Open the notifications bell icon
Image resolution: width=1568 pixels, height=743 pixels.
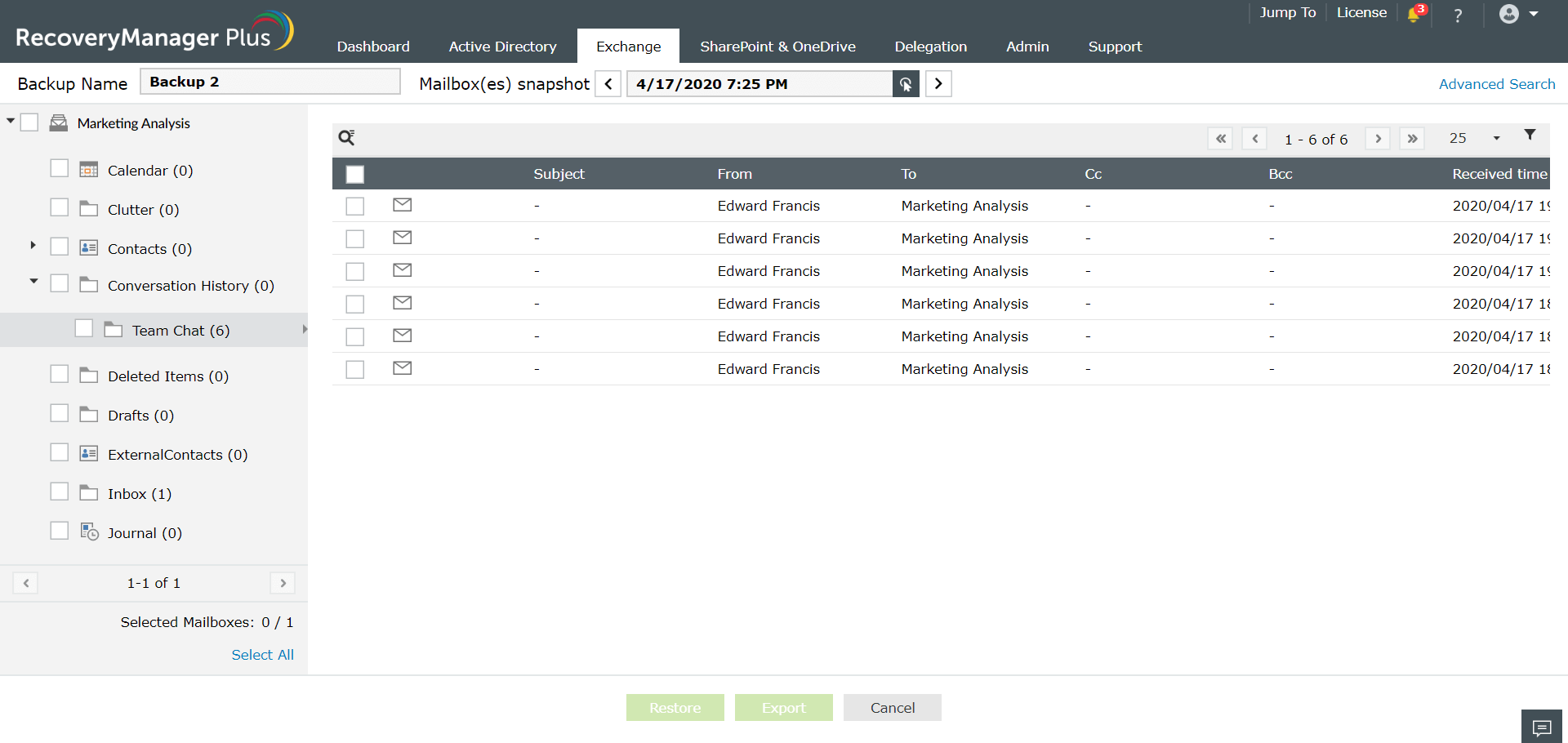(x=1415, y=14)
